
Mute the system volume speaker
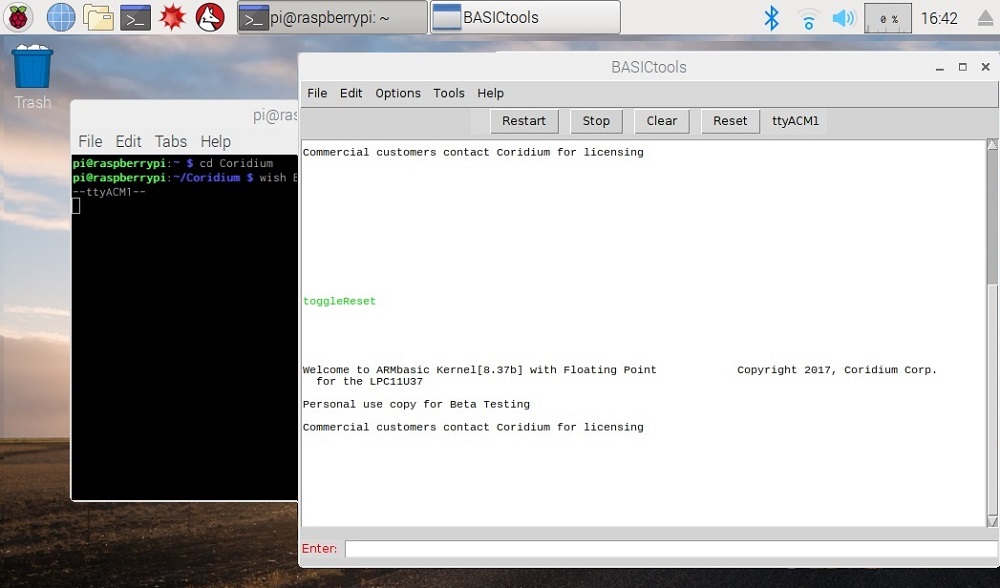pos(841,17)
